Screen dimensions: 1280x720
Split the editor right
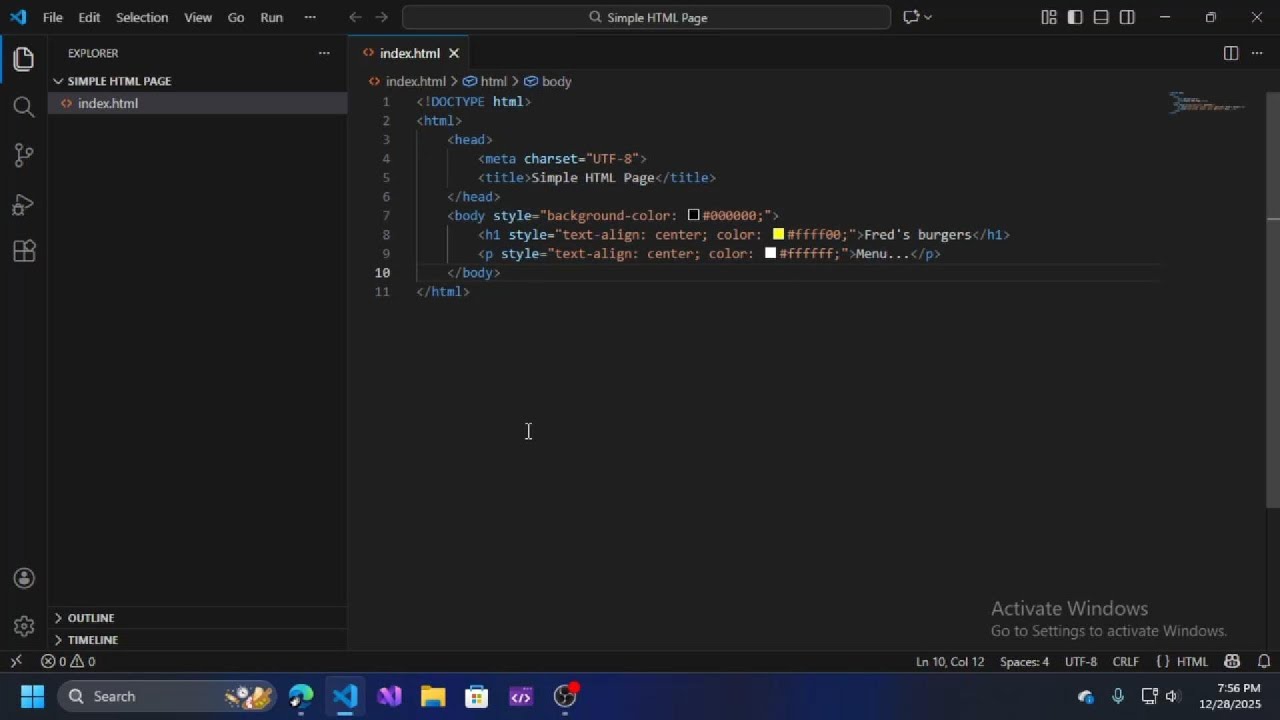point(1231,53)
